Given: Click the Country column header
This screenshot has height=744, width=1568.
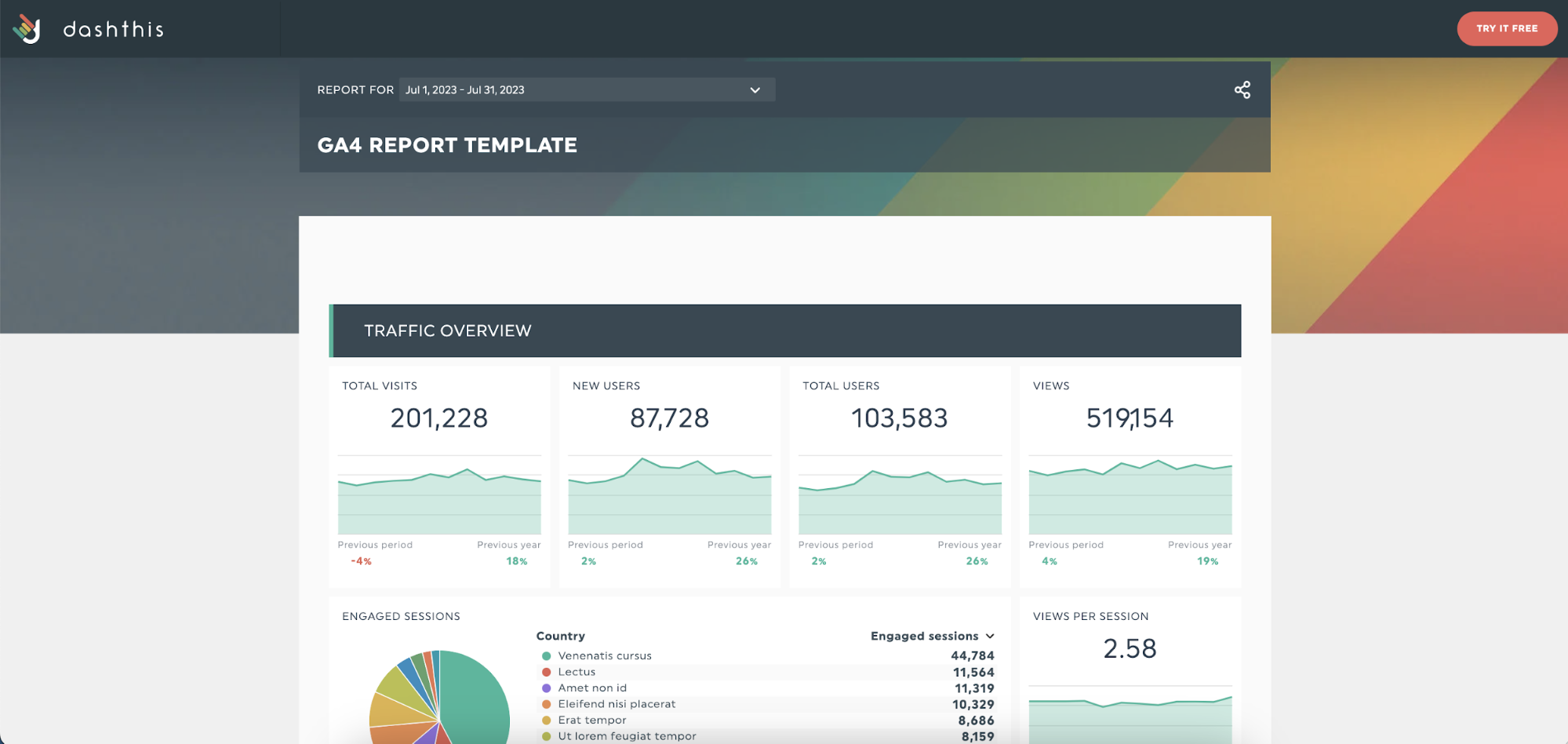Looking at the screenshot, I should pyautogui.click(x=560, y=636).
